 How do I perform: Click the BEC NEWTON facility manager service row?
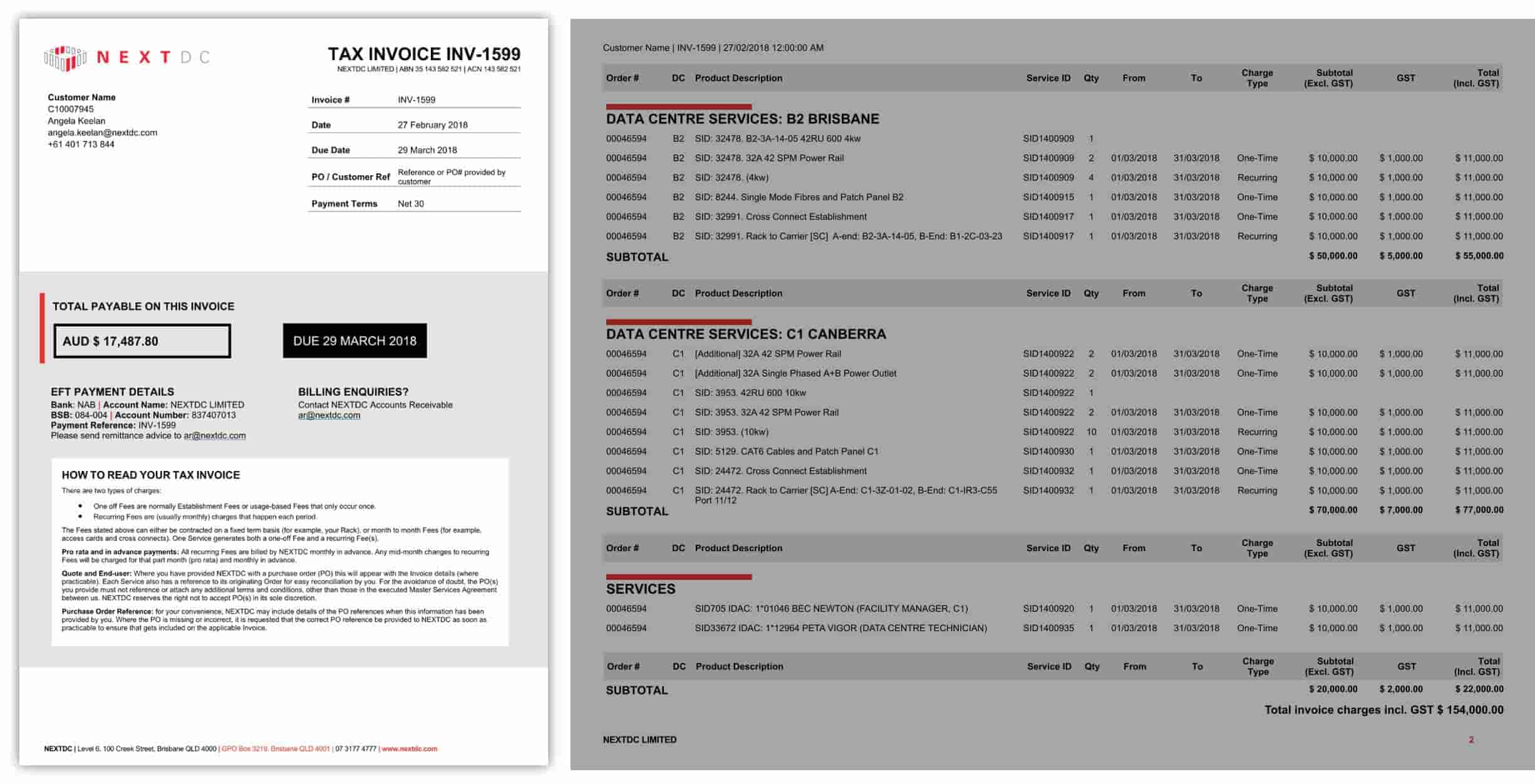coord(1054,609)
